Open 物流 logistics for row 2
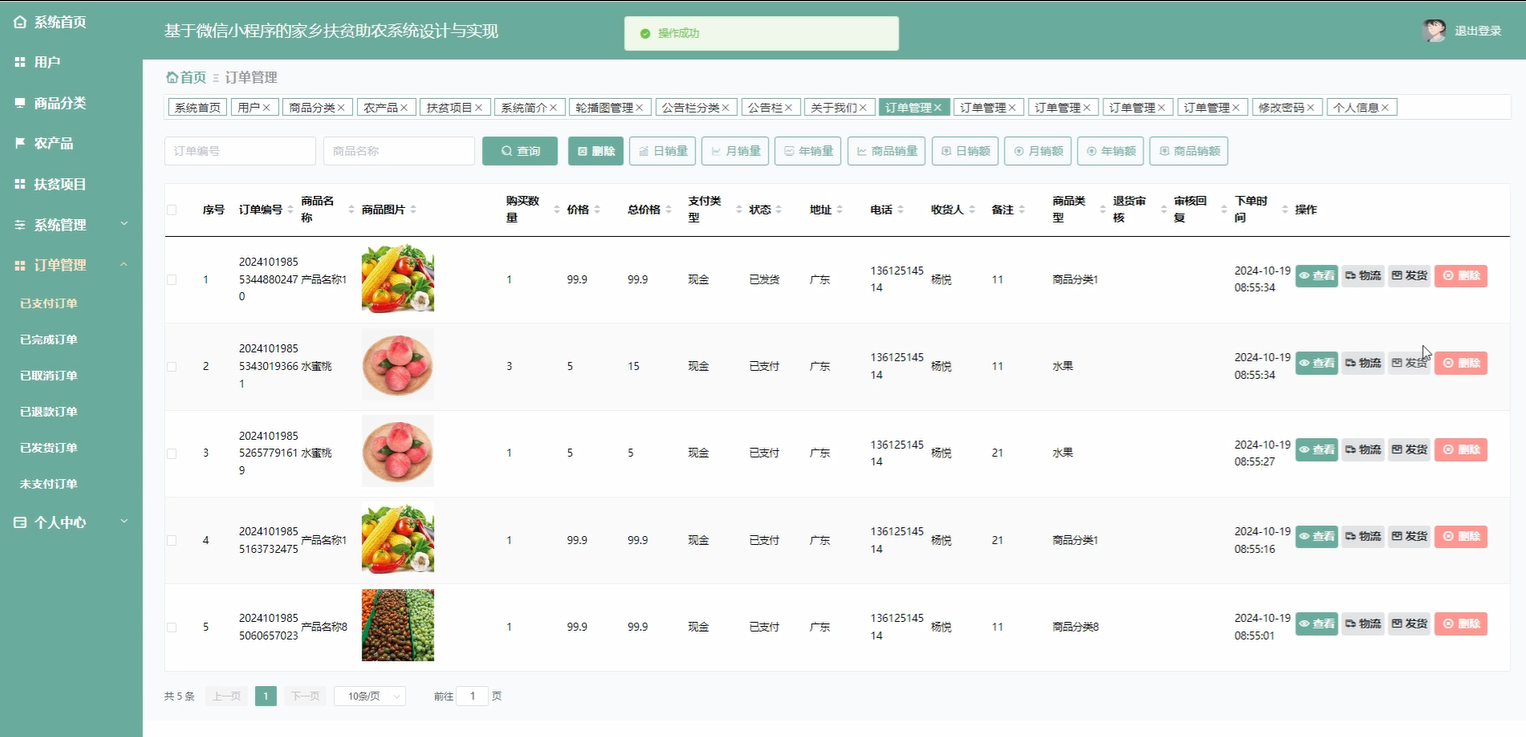1526x737 pixels. tap(1362, 363)
